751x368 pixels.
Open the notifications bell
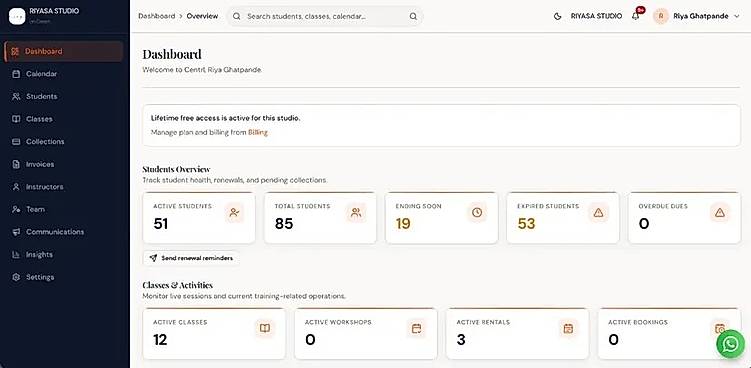[x=636, y=16]
